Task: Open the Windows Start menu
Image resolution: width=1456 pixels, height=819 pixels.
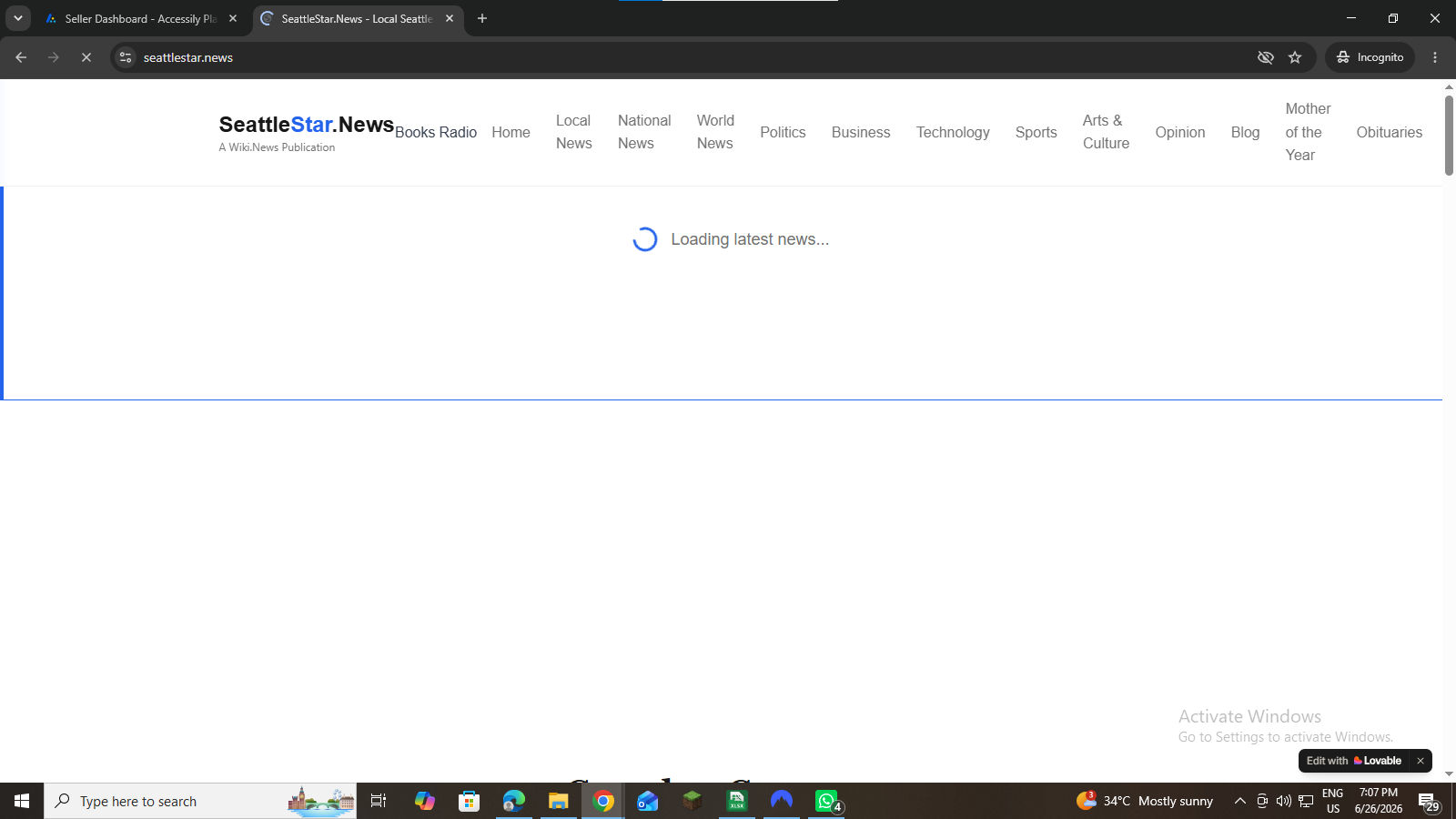Action: (x=22, y=801)
